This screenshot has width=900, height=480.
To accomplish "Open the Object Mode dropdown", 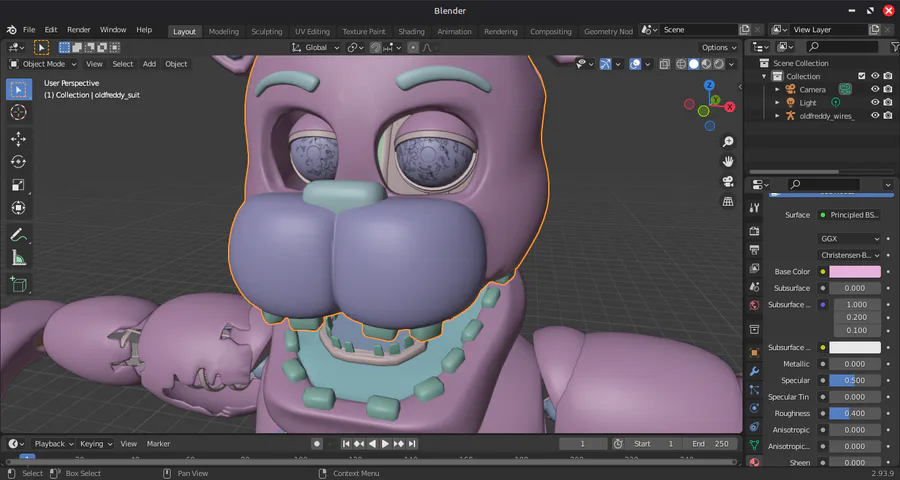I will 42,64.
